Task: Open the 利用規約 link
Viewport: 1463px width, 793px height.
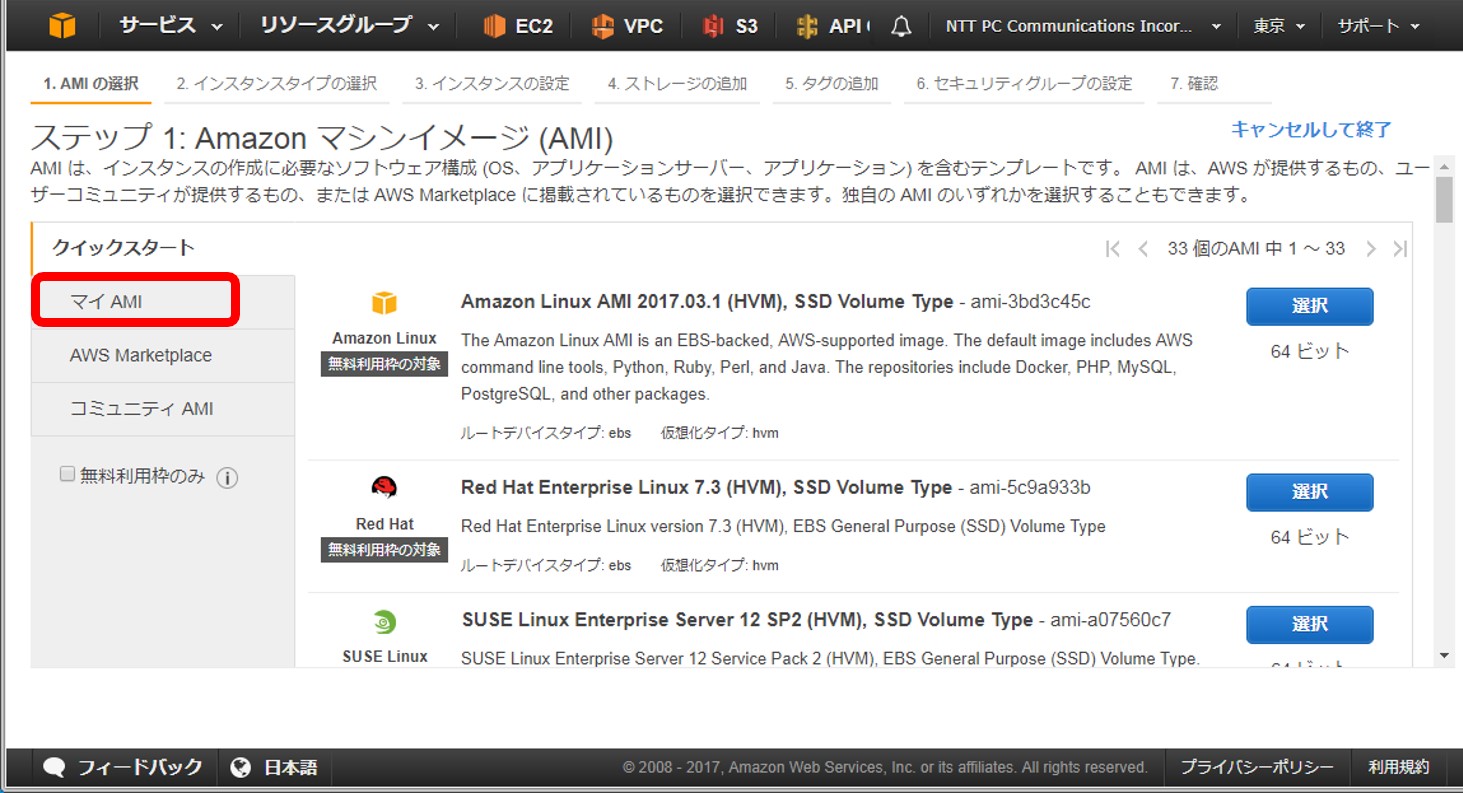Action: pyautogui.click(x=1399, y=768)
